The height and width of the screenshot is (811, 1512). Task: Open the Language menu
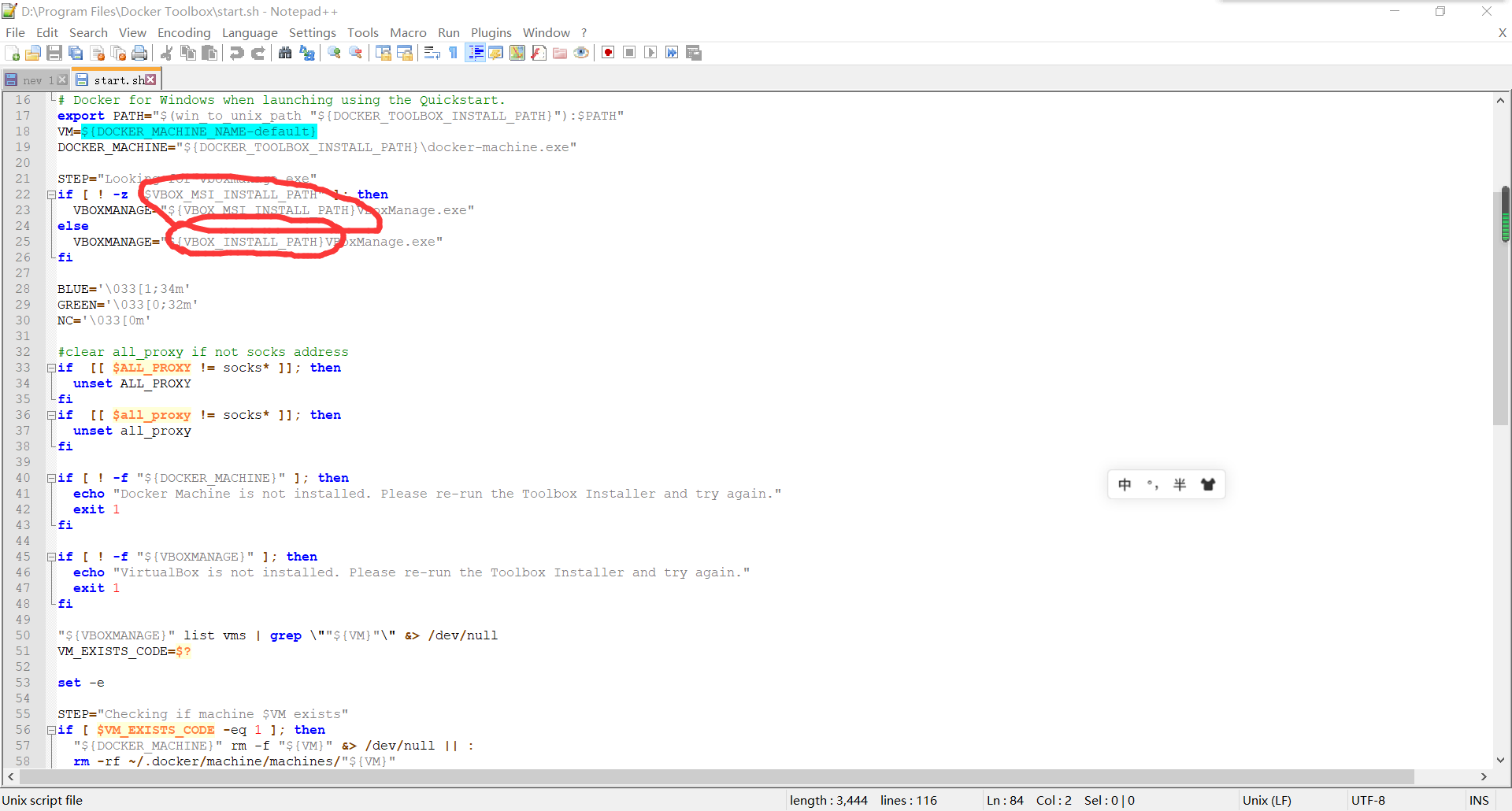tap(250, 32)
